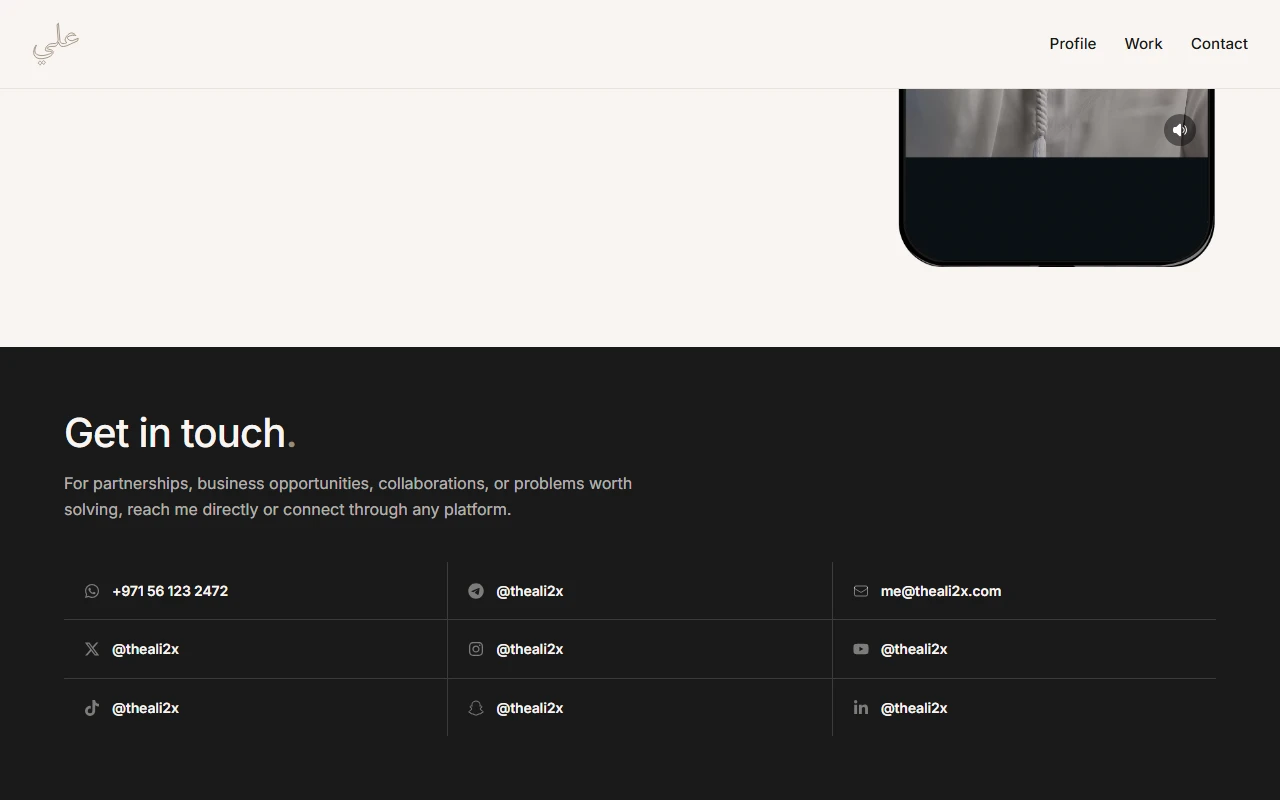Open the me@theali2x.com email link
The height and width of the screenshot is (800, 1280).
(x=941, y=591)
